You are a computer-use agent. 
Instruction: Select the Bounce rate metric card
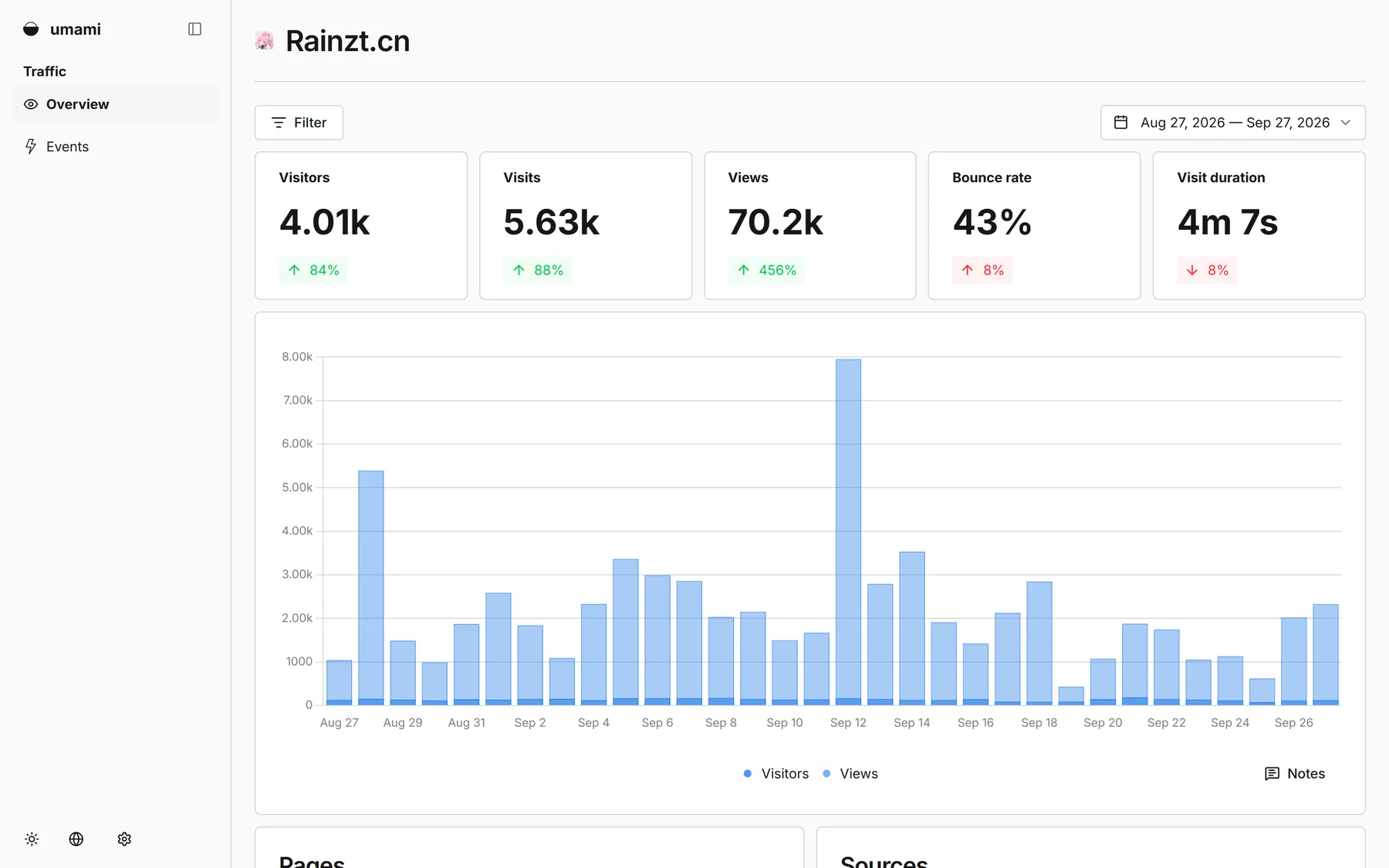pyautogui.click(x=1034, y=225)
